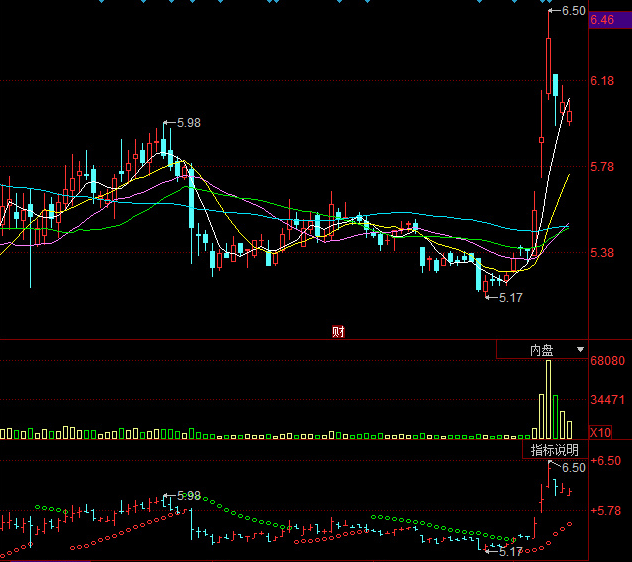Select the tallest yellow volume bar
Screen dimensions: 632x562
tap(548, 400)
